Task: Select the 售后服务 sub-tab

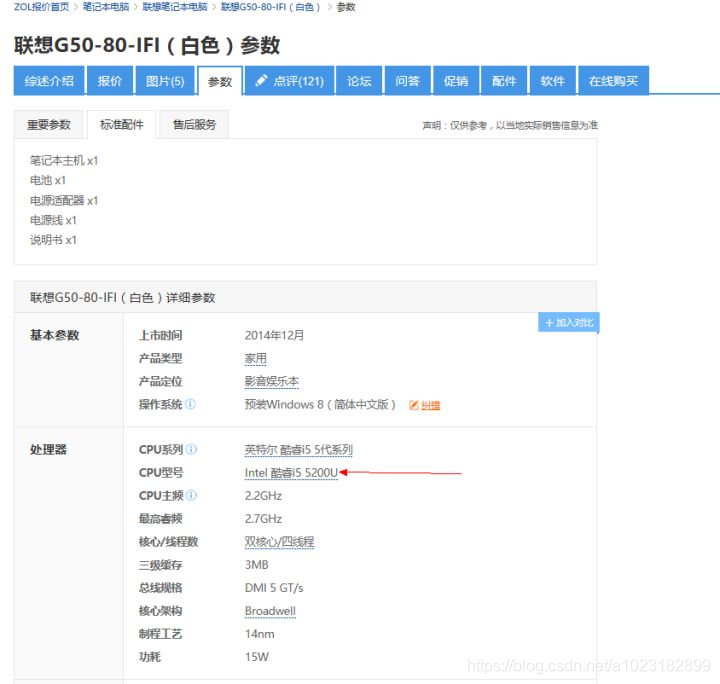Action: click(x=194, y=124)
